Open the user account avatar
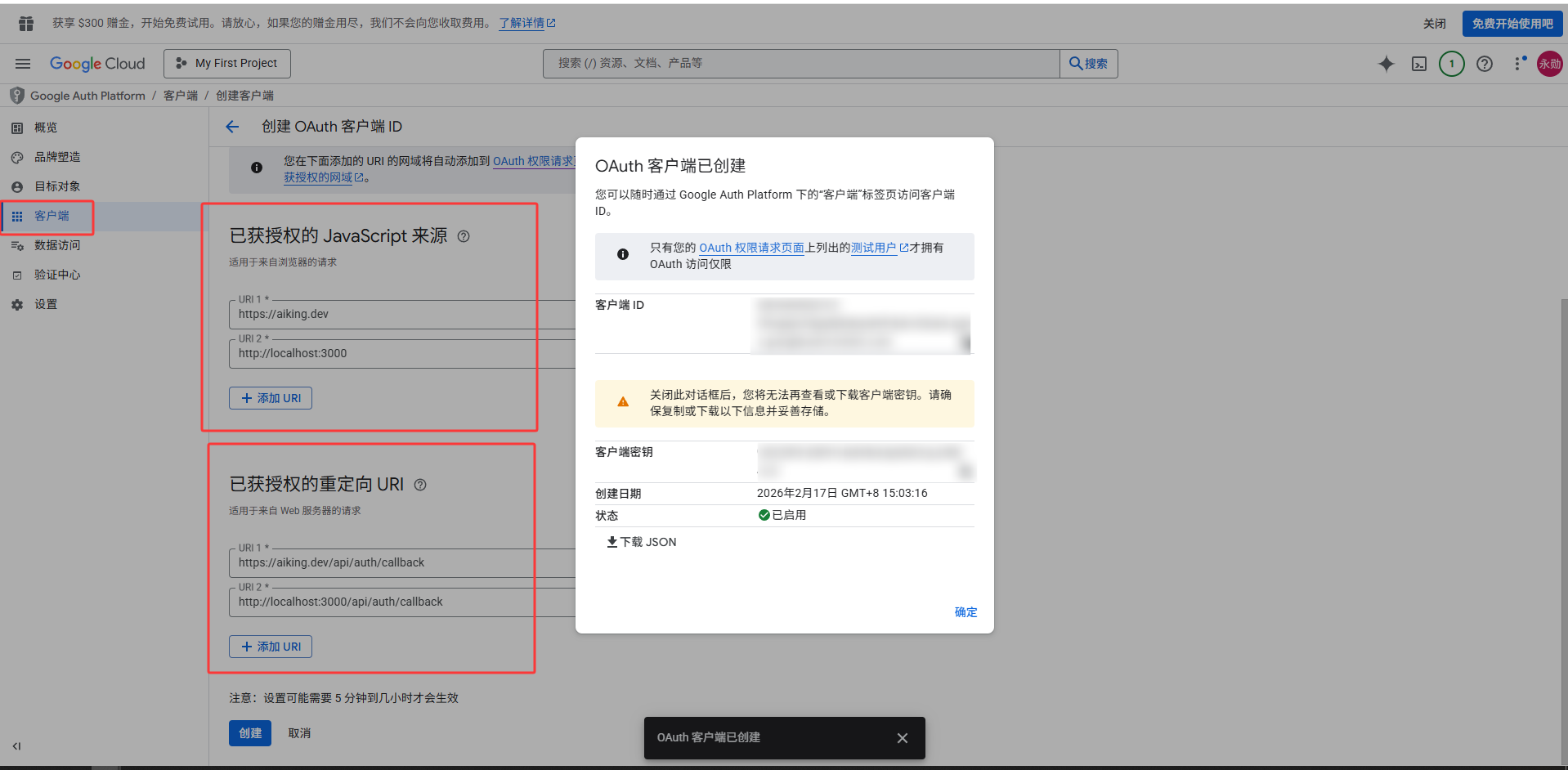Screen dimensions: 1568x770 point(1550,64)
